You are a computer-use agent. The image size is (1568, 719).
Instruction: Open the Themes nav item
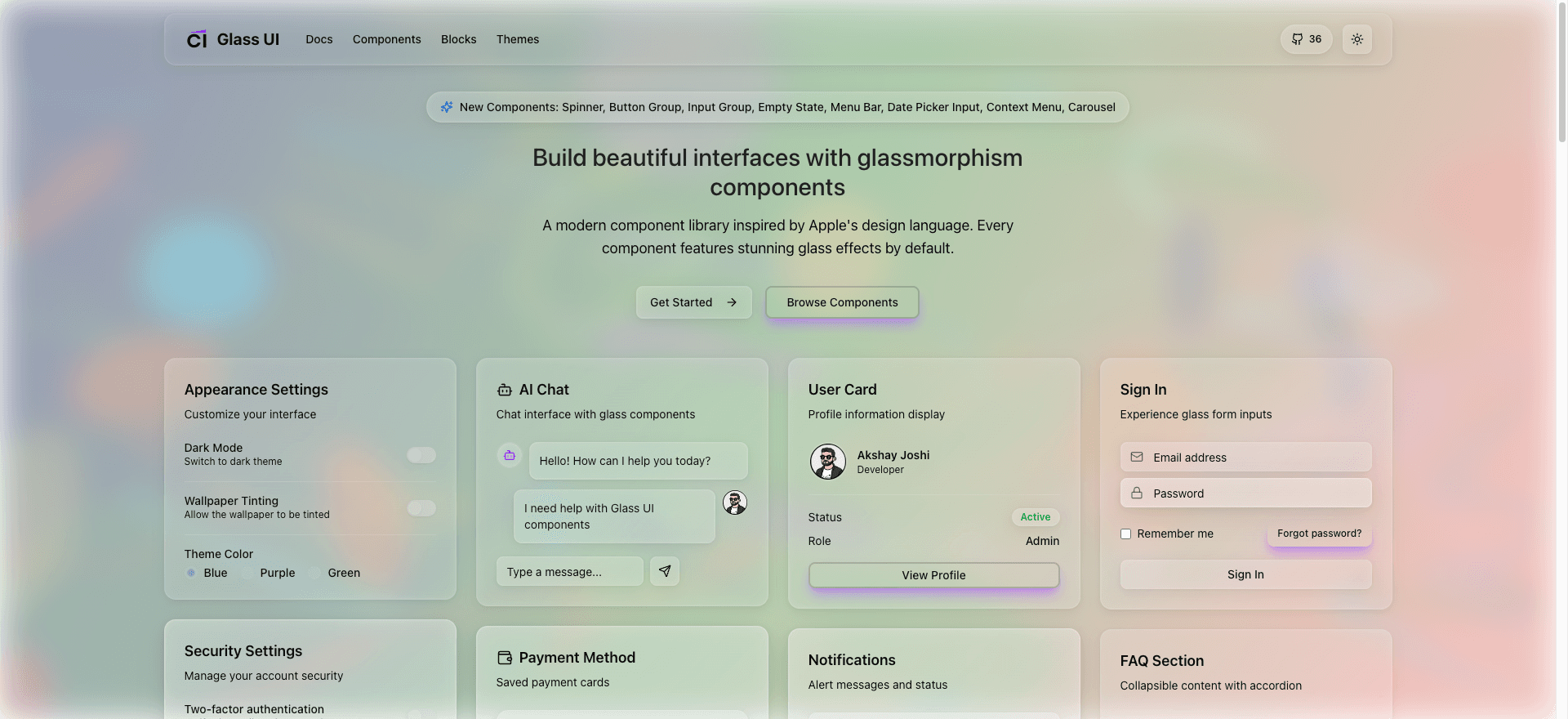(x=518, y=39)
